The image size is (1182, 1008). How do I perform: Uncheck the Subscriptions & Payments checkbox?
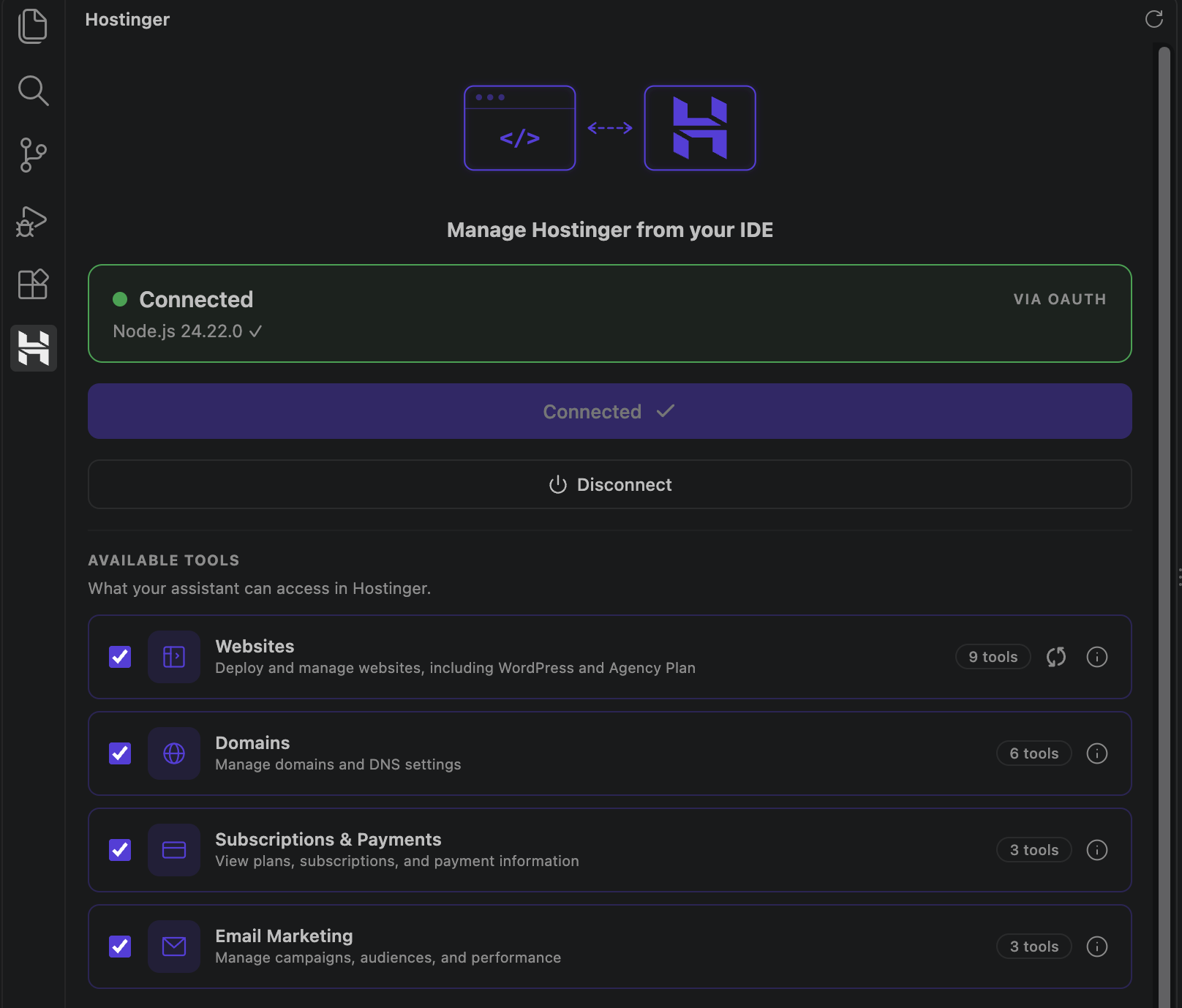click(120, 850)
